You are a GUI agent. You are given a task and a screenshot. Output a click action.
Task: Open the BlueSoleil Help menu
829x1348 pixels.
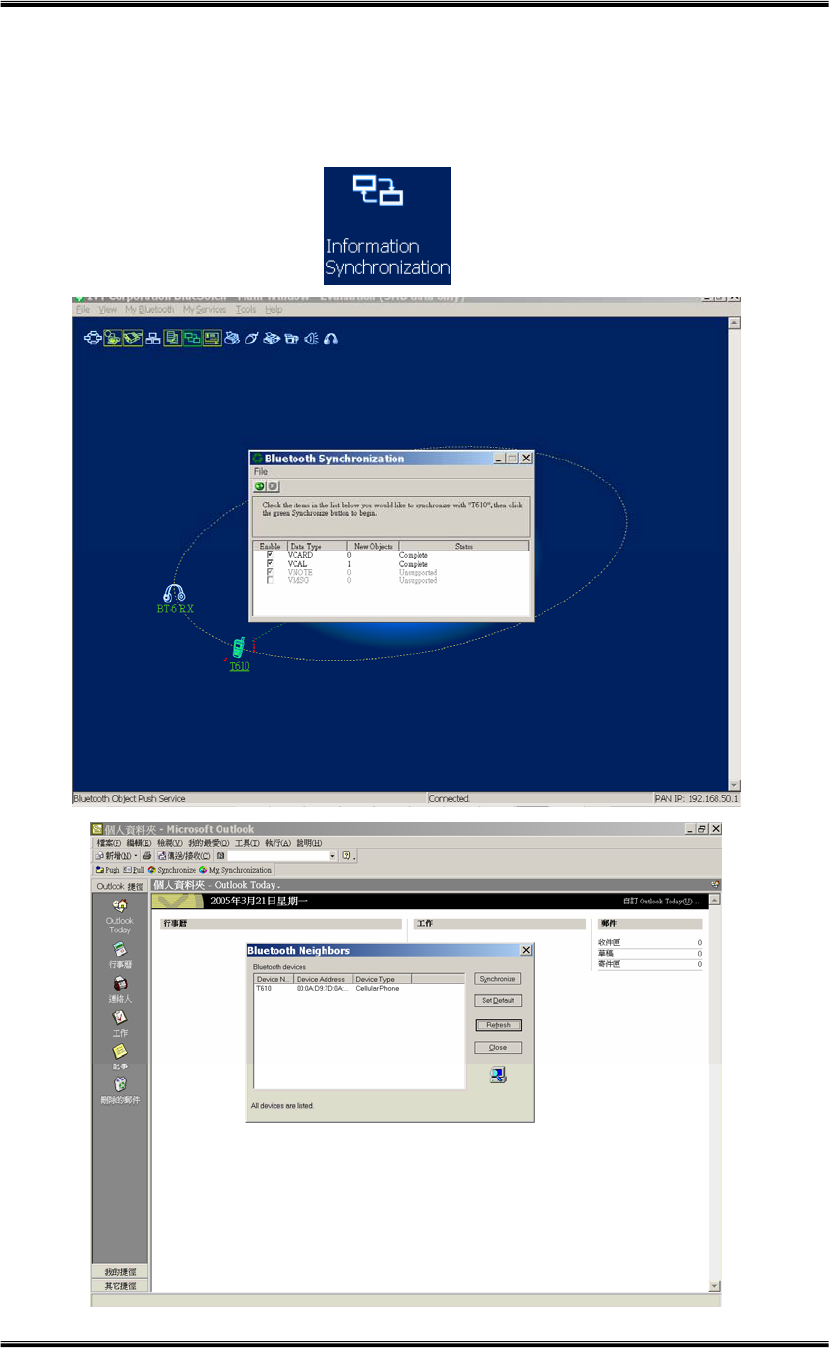pyautogui.click(x=273, y=310)
